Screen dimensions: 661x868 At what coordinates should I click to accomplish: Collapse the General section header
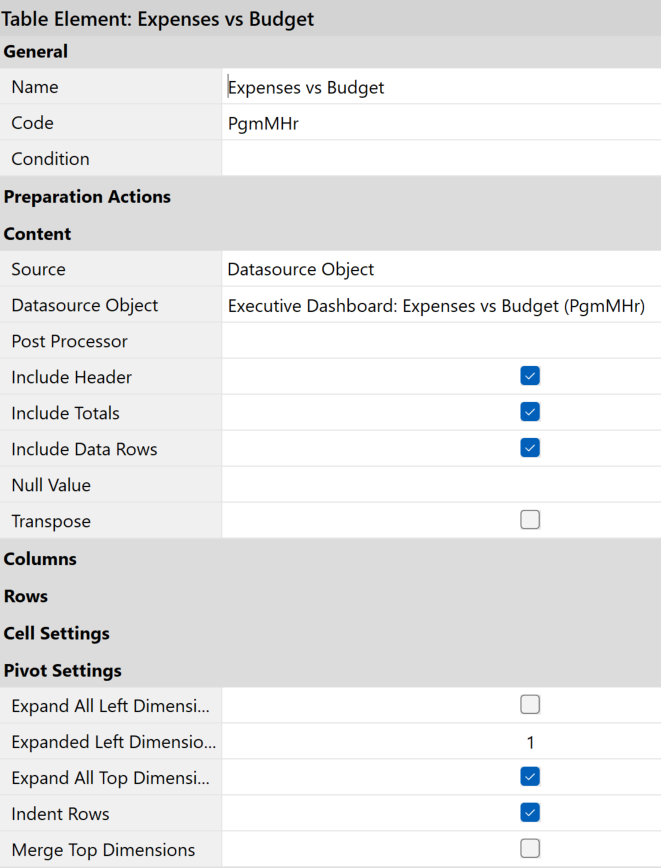(x=36, y=52)
